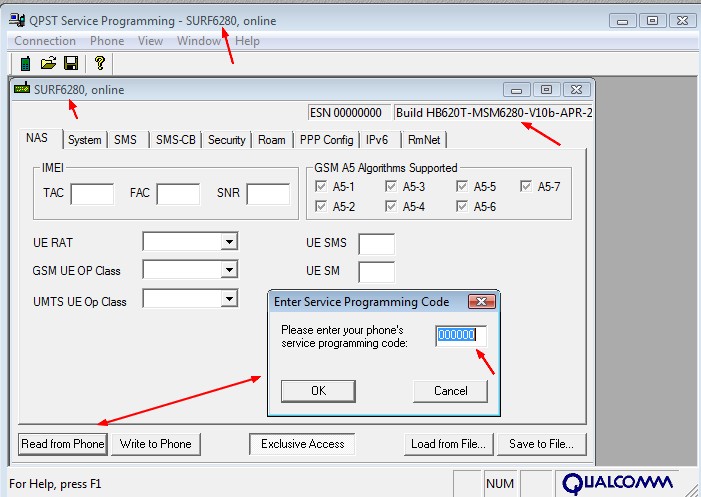Click the Save to File button
Screen dimensions: 701x497
coord(541,444)
